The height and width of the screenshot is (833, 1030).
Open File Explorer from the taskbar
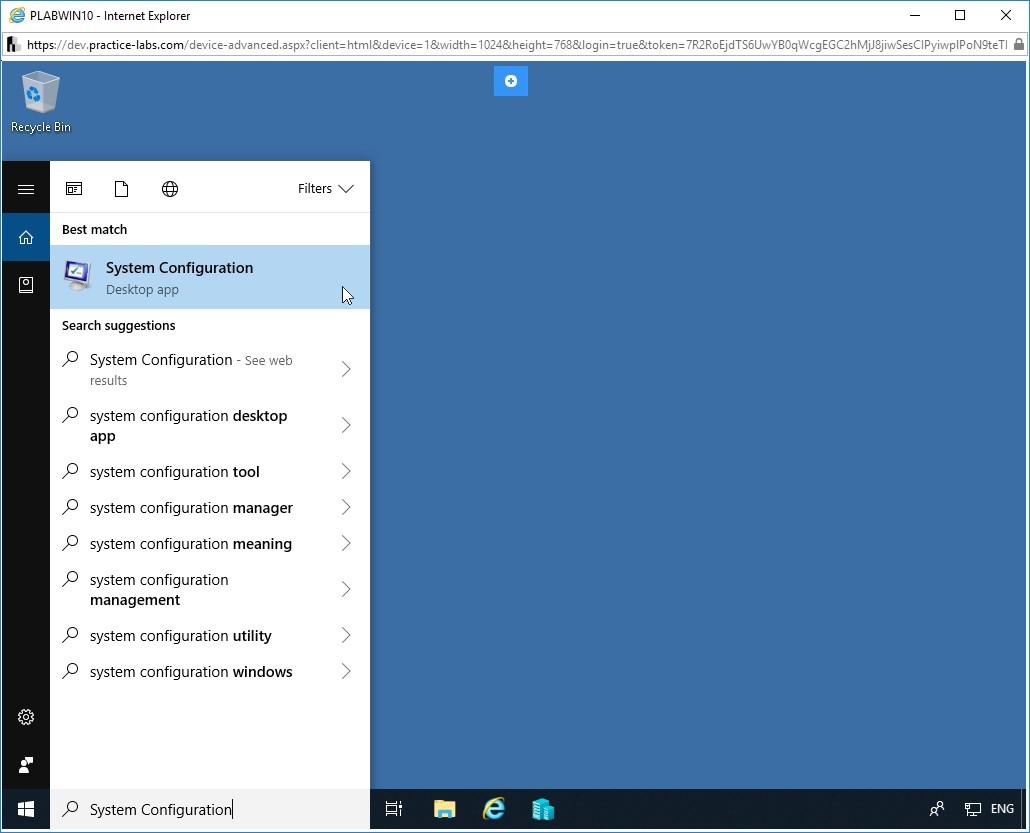click(x=445, y=809)
